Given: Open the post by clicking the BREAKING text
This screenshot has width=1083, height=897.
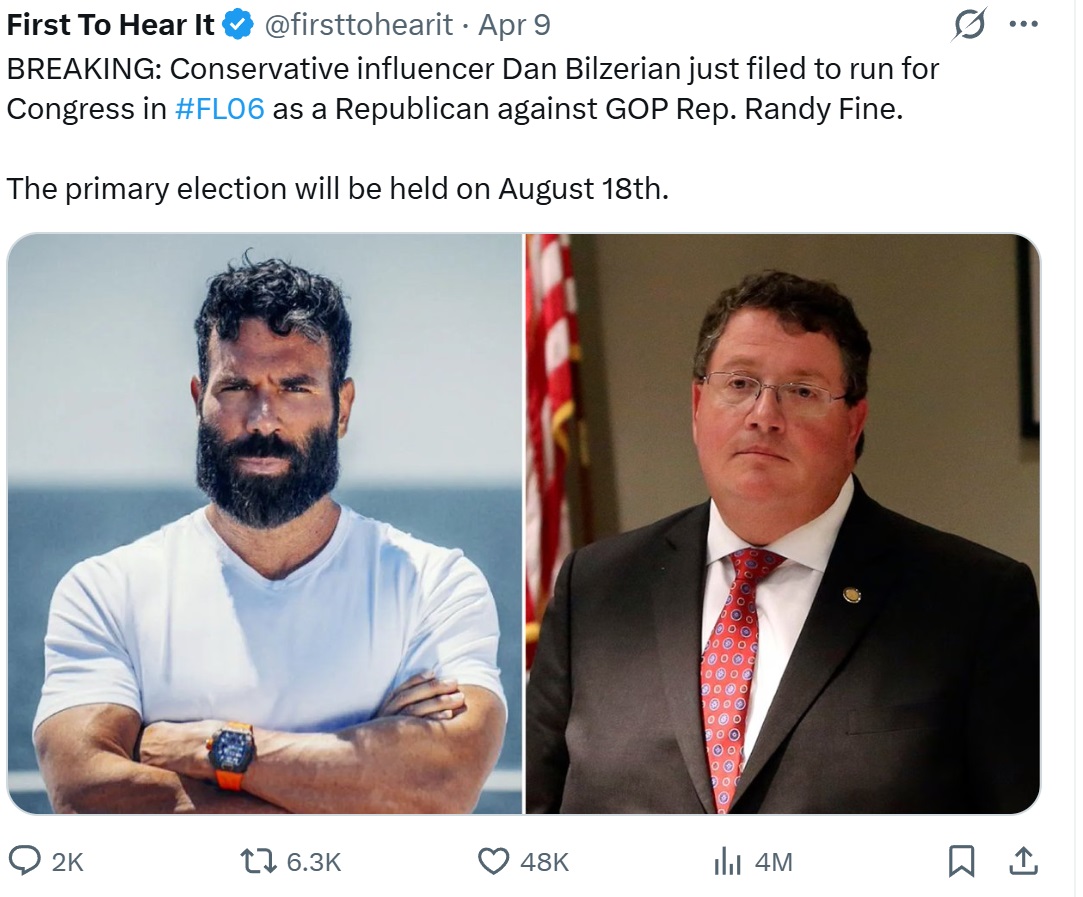Looking at the screenshot, I should 84,69.
